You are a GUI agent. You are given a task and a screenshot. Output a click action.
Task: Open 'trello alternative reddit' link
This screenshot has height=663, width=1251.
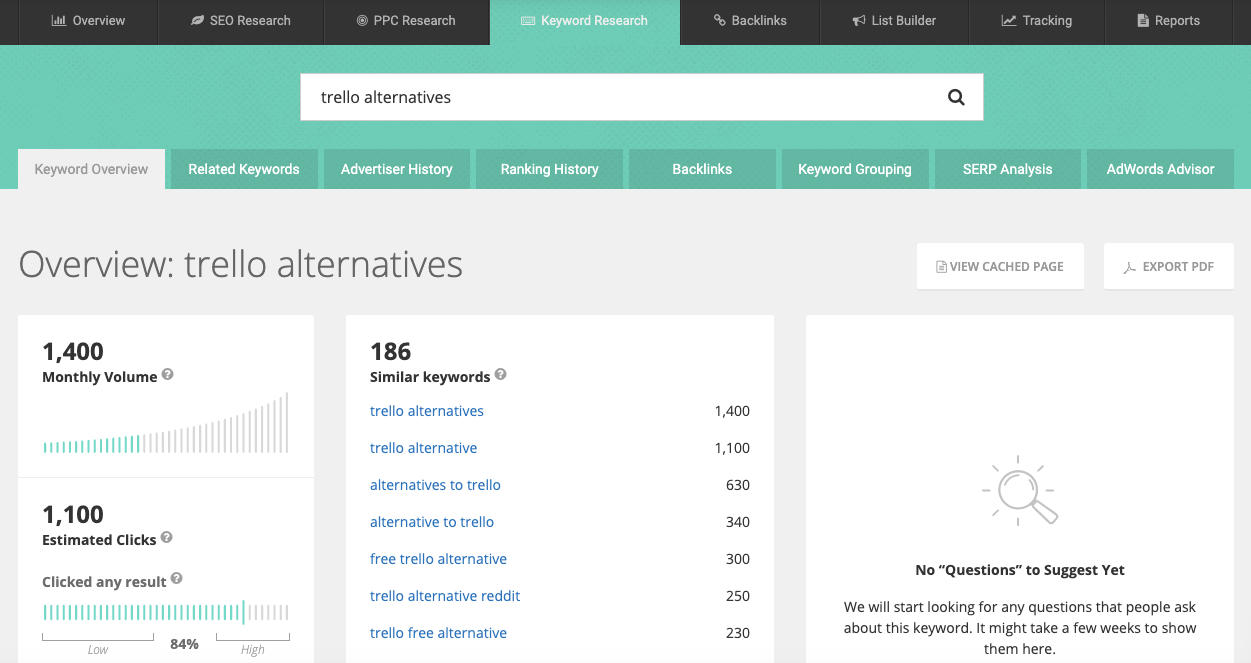(445, 596)
